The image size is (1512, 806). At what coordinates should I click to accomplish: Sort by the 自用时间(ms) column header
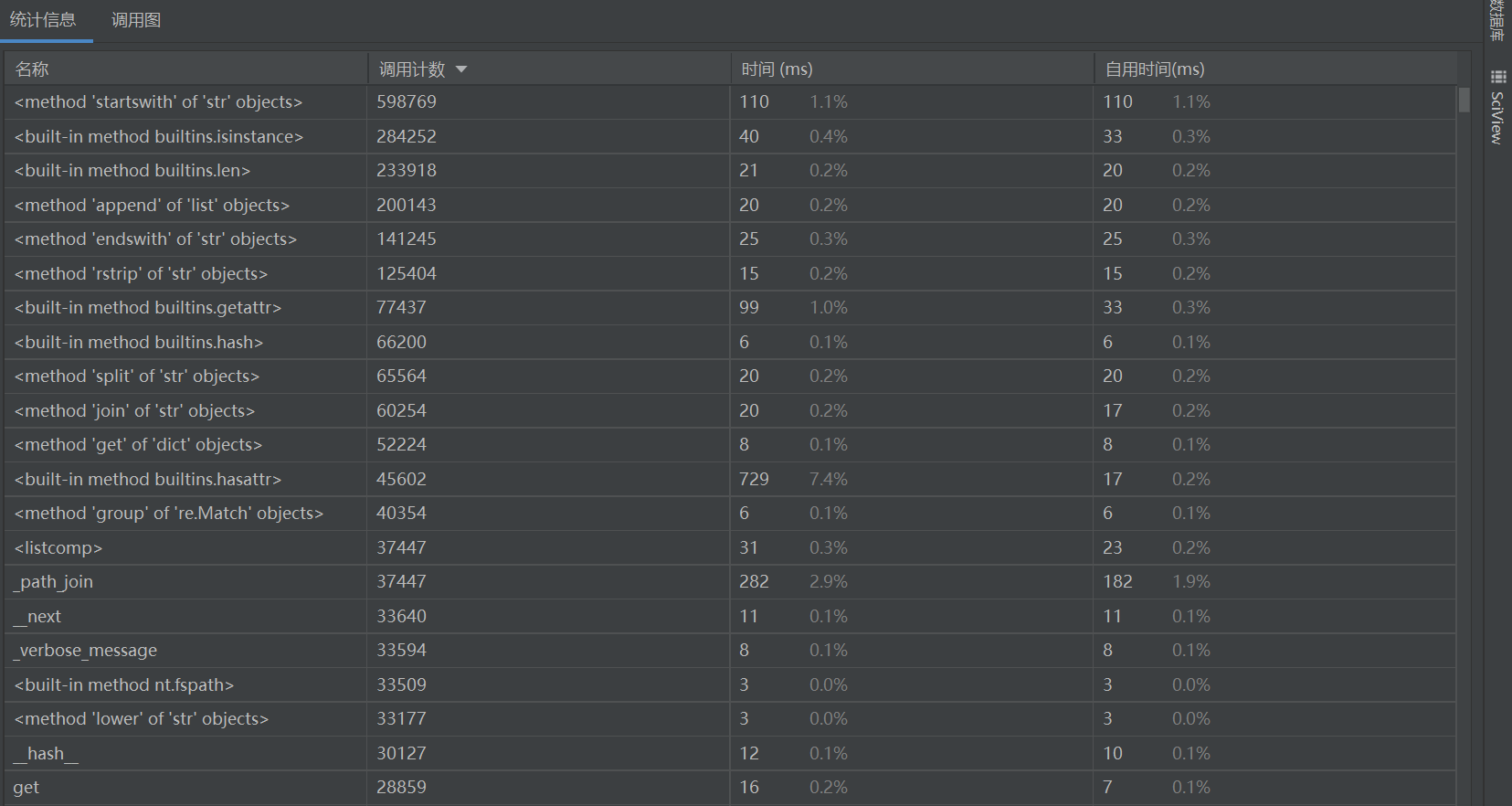click(x=1154, y=69)
